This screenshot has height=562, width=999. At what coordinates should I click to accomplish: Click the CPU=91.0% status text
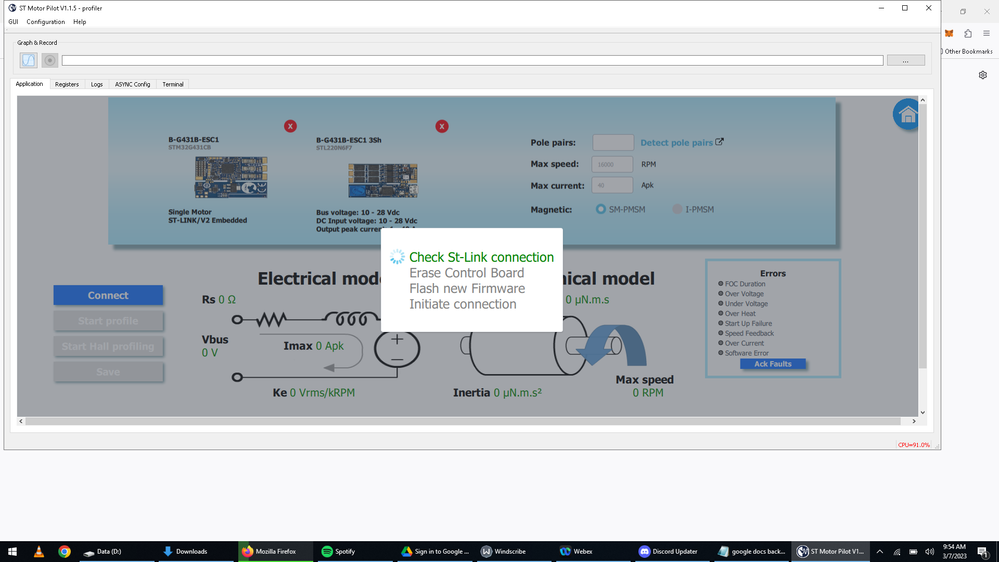(914, 445)
